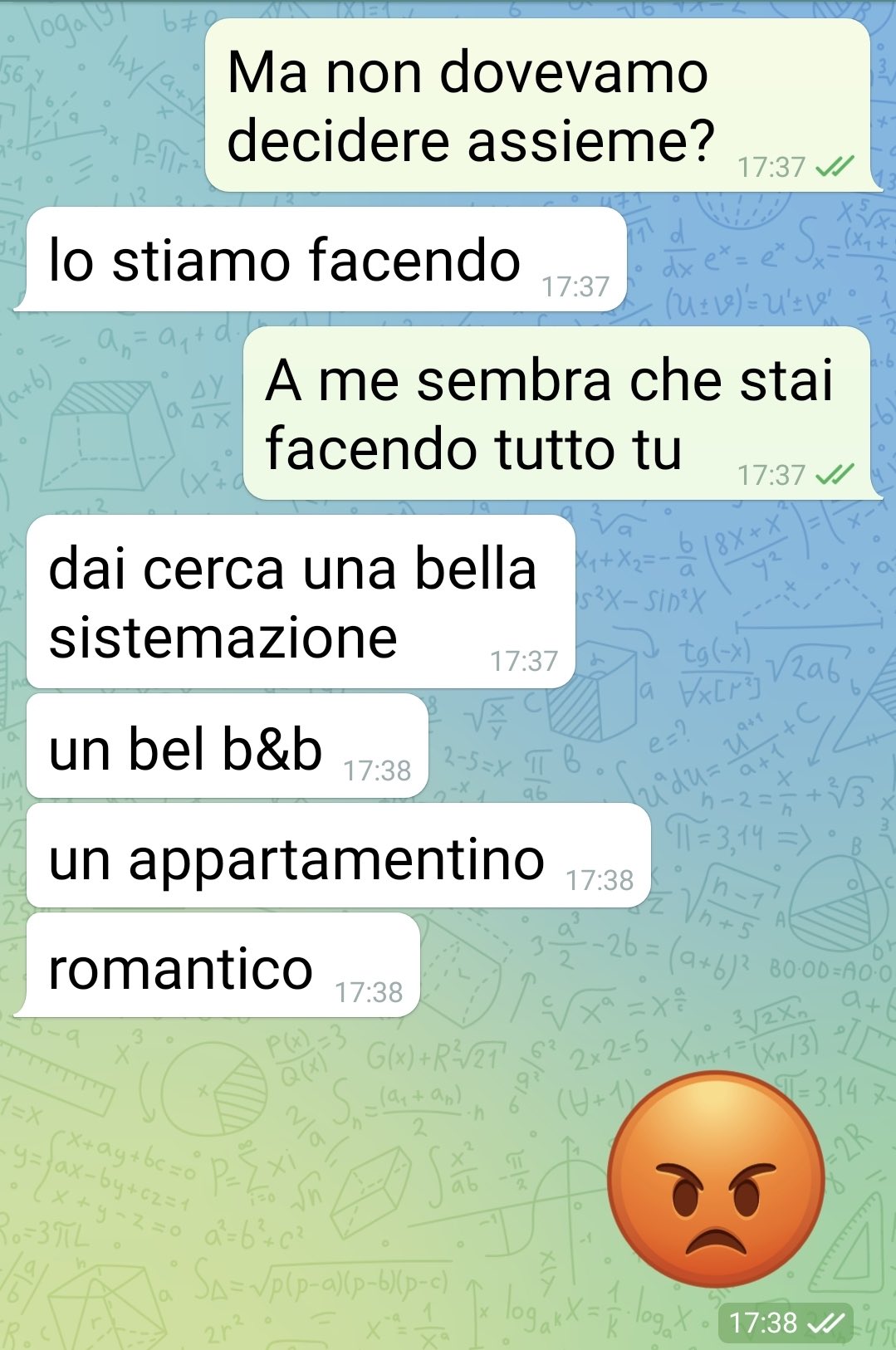Screen dimensions: 896x1350
Task: Tap 17:37 timestamp on 'facendo tutto tu' message
Action: tap(772, 475)
